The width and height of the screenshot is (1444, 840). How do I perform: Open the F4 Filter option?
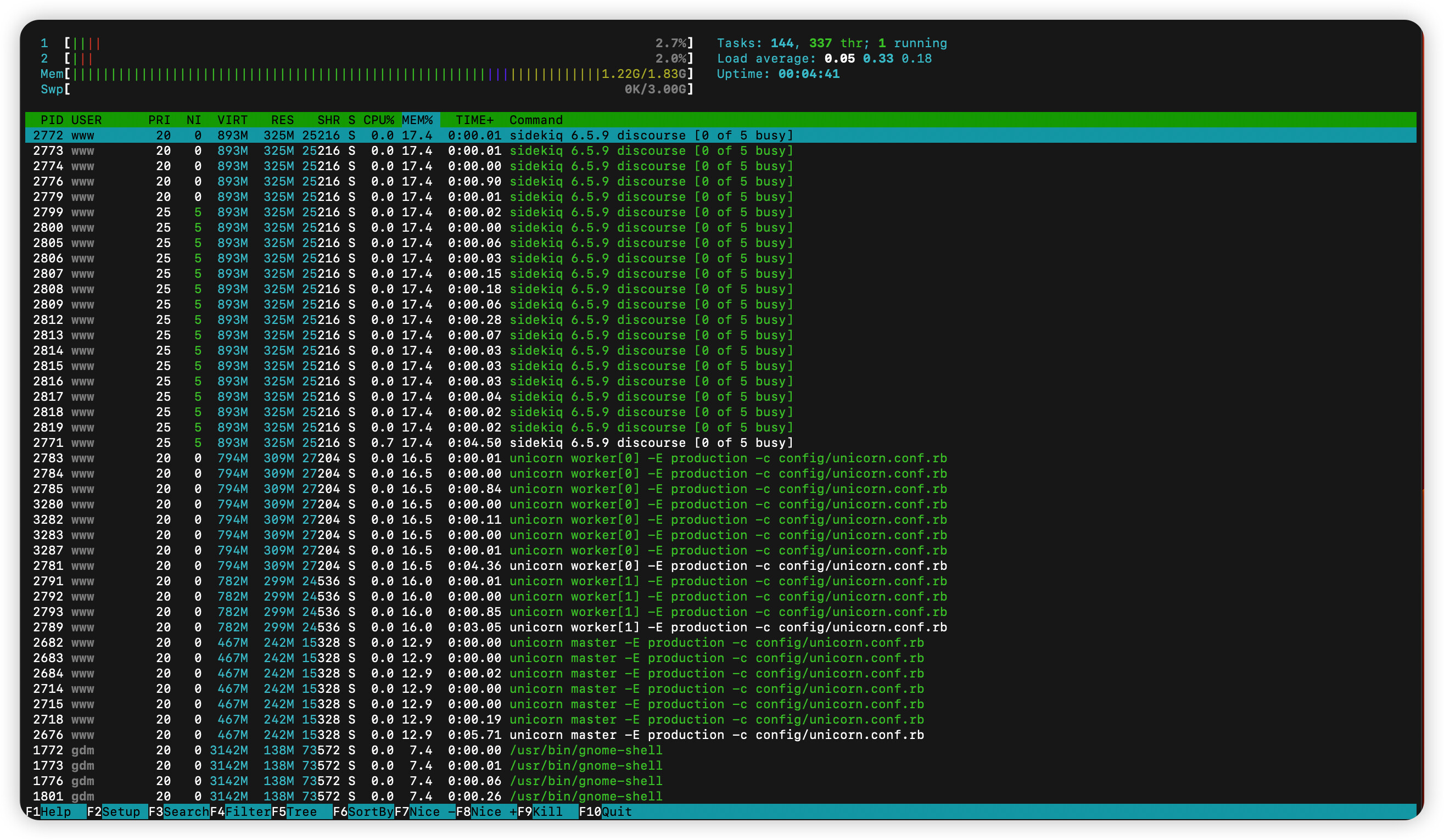coord(240,811)
